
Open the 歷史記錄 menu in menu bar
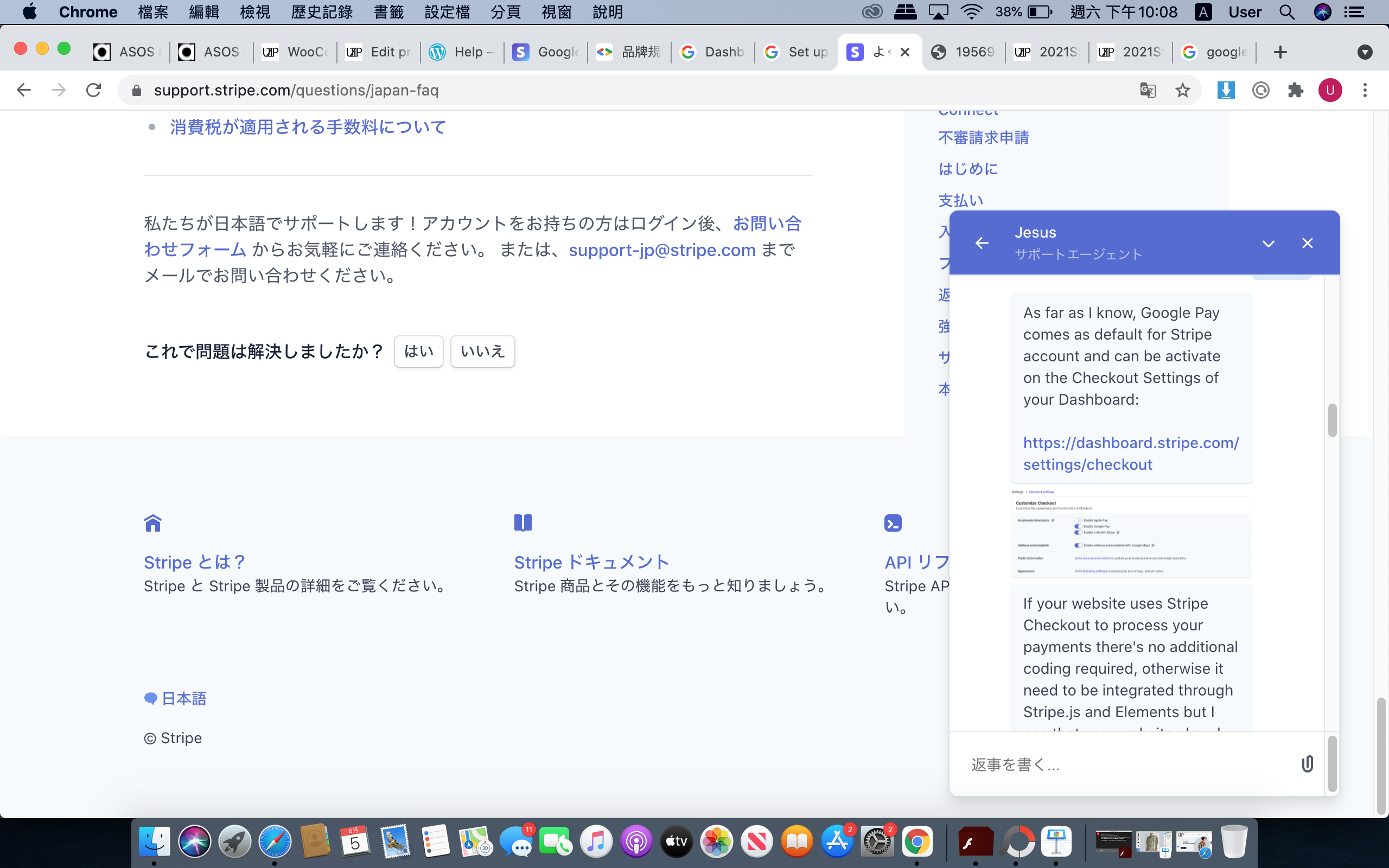point(321,12)
